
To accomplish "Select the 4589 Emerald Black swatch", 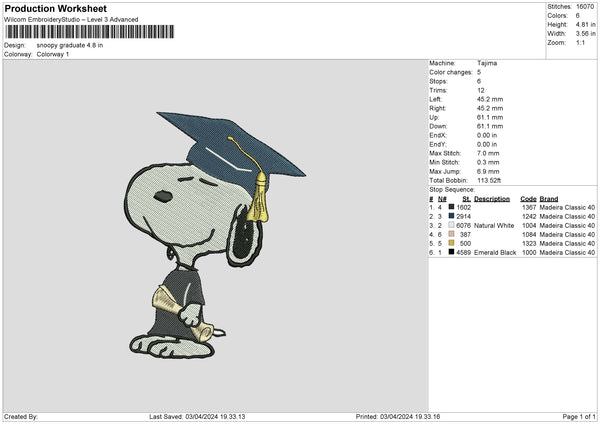I will tap(452, 252).
